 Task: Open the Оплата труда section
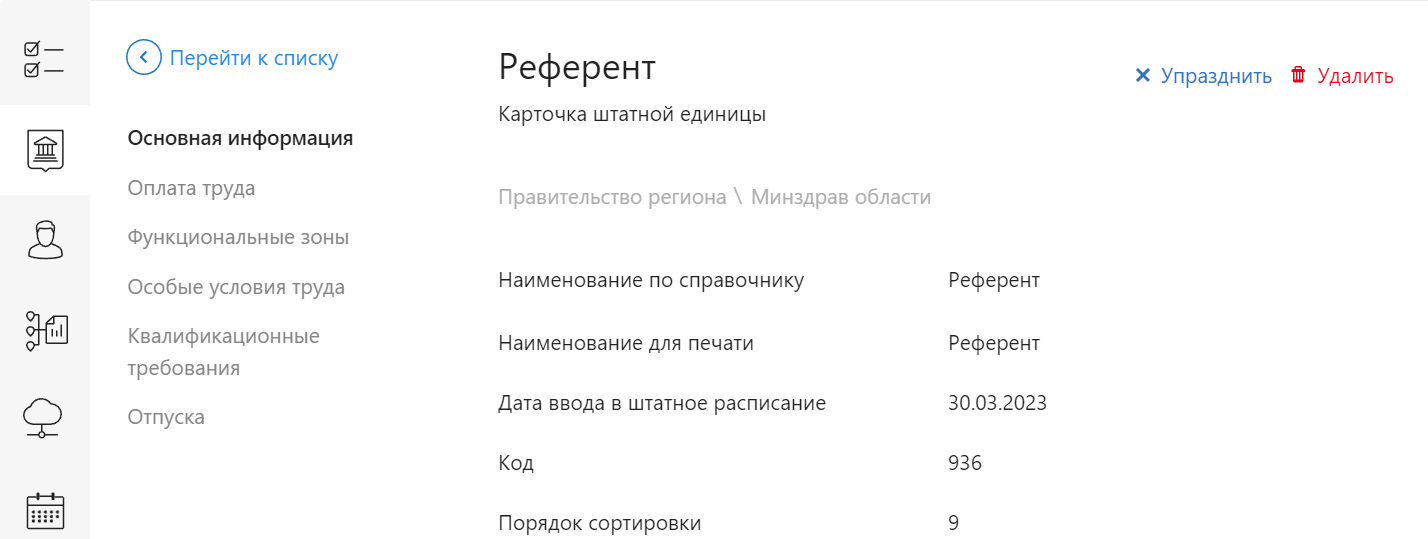pos(191,188)
